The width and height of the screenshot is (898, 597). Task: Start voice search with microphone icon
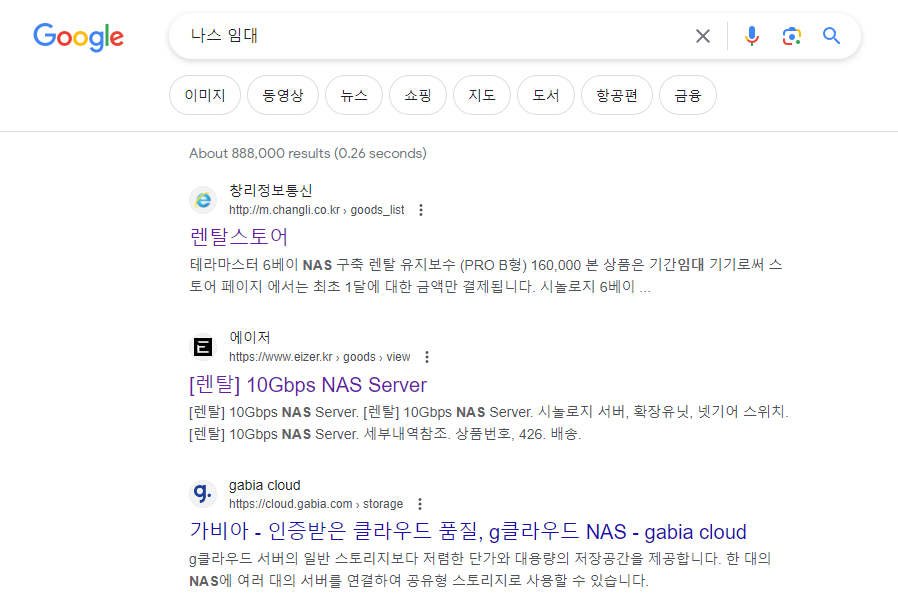tap(752, 36)
